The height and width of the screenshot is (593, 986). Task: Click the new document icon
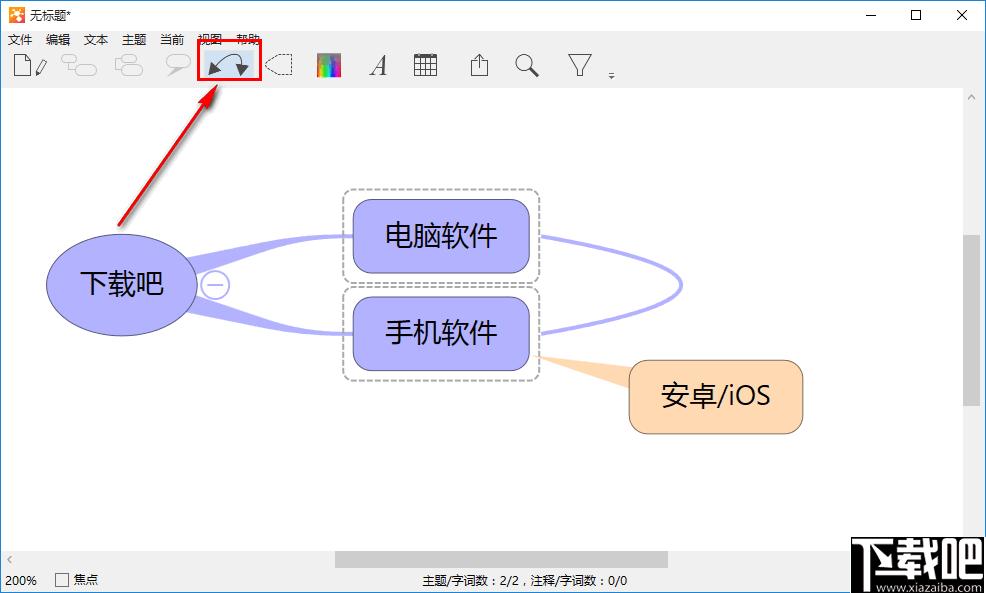[30, 65]
